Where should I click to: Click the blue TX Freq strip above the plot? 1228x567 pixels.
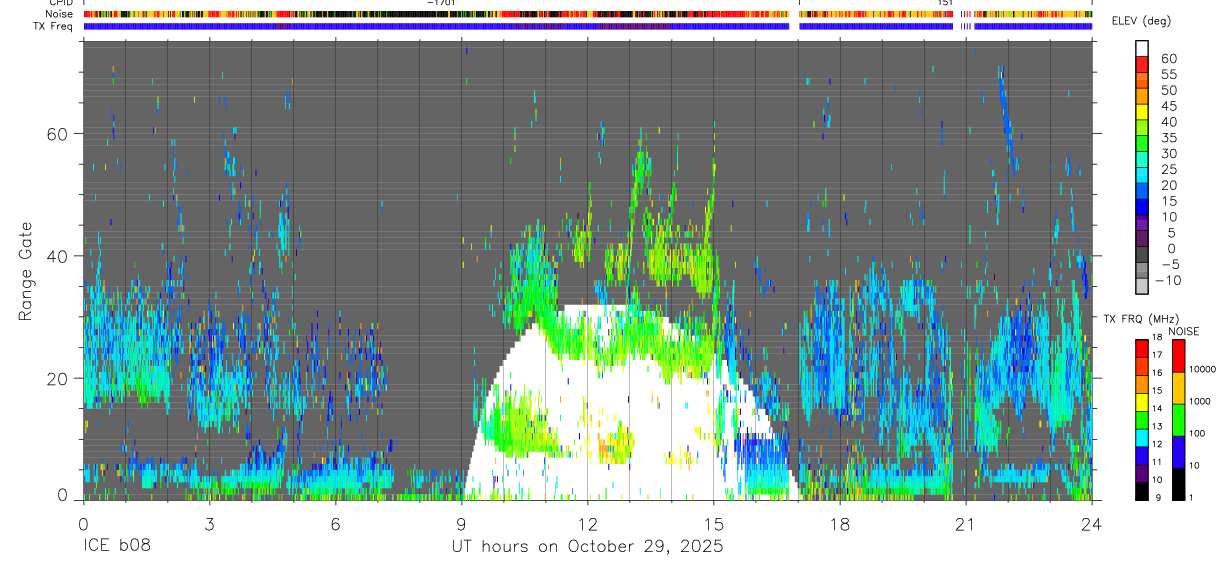pos(588,26)
